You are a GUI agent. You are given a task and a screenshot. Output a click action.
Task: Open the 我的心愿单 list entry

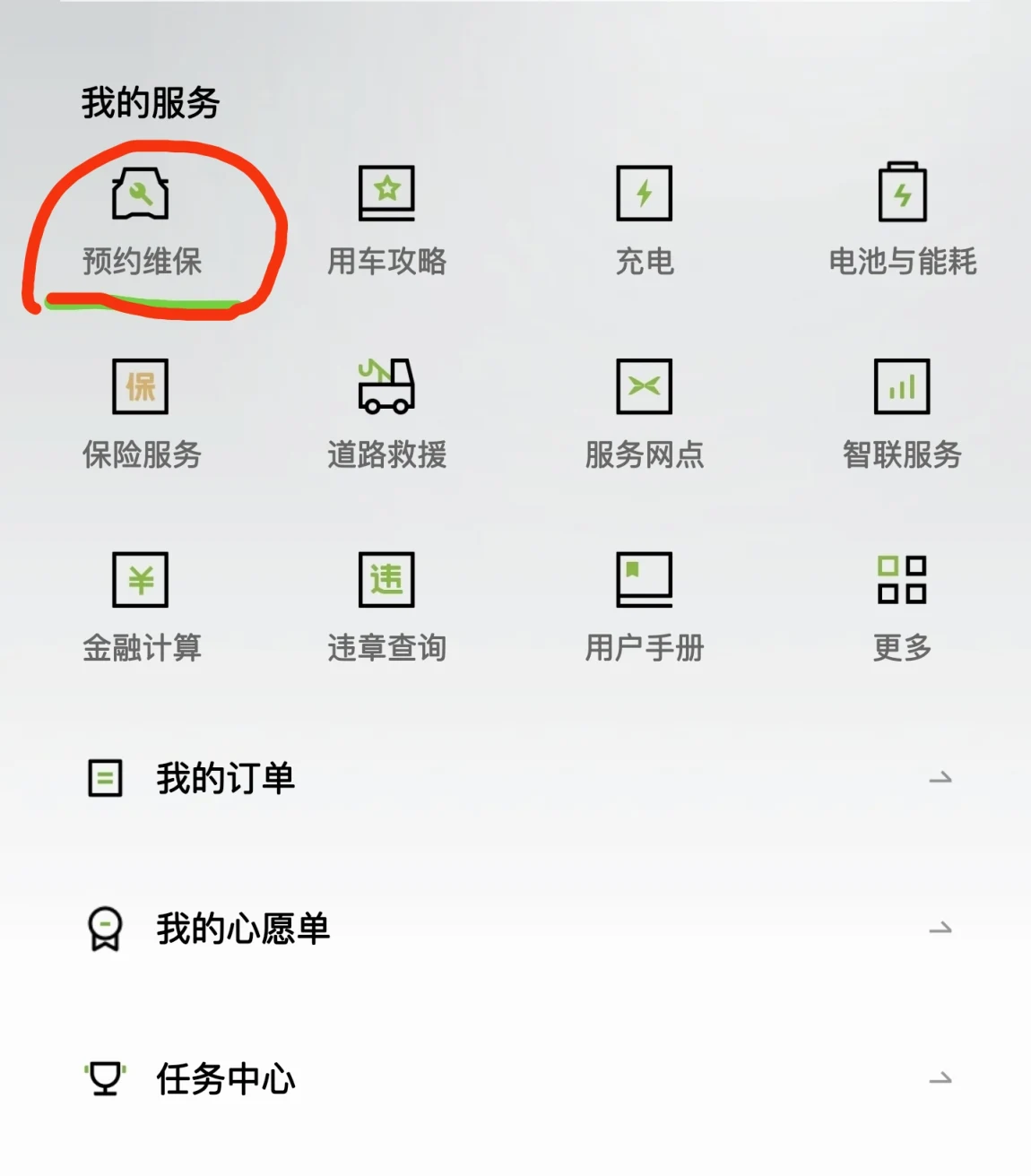pos(515,929)
